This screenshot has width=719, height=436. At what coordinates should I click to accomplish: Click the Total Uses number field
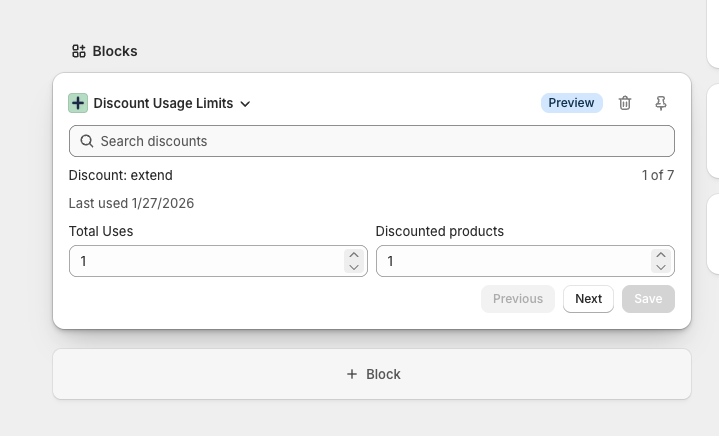click(218, 261)
